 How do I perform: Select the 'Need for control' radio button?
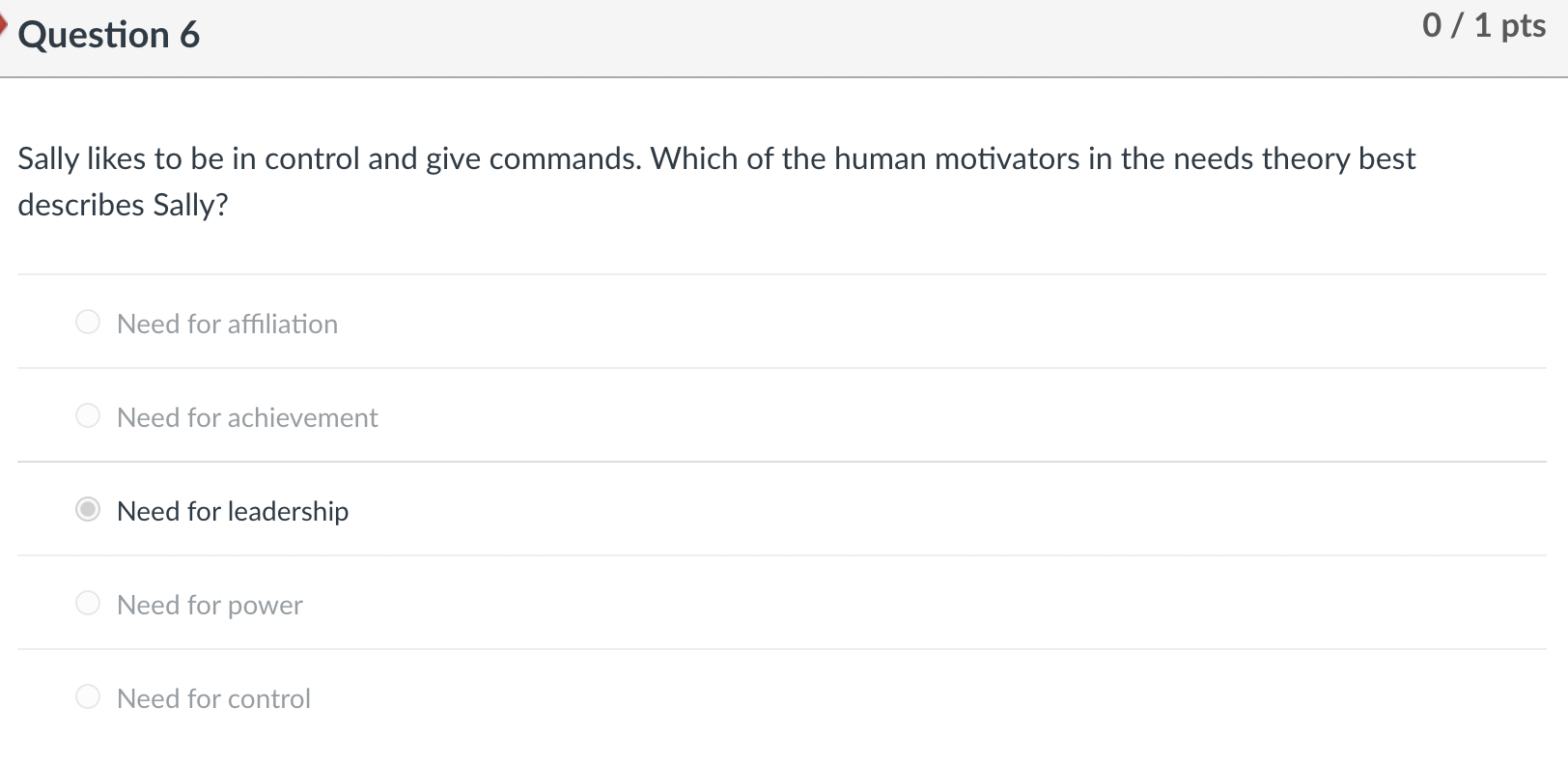pos(87,696)
